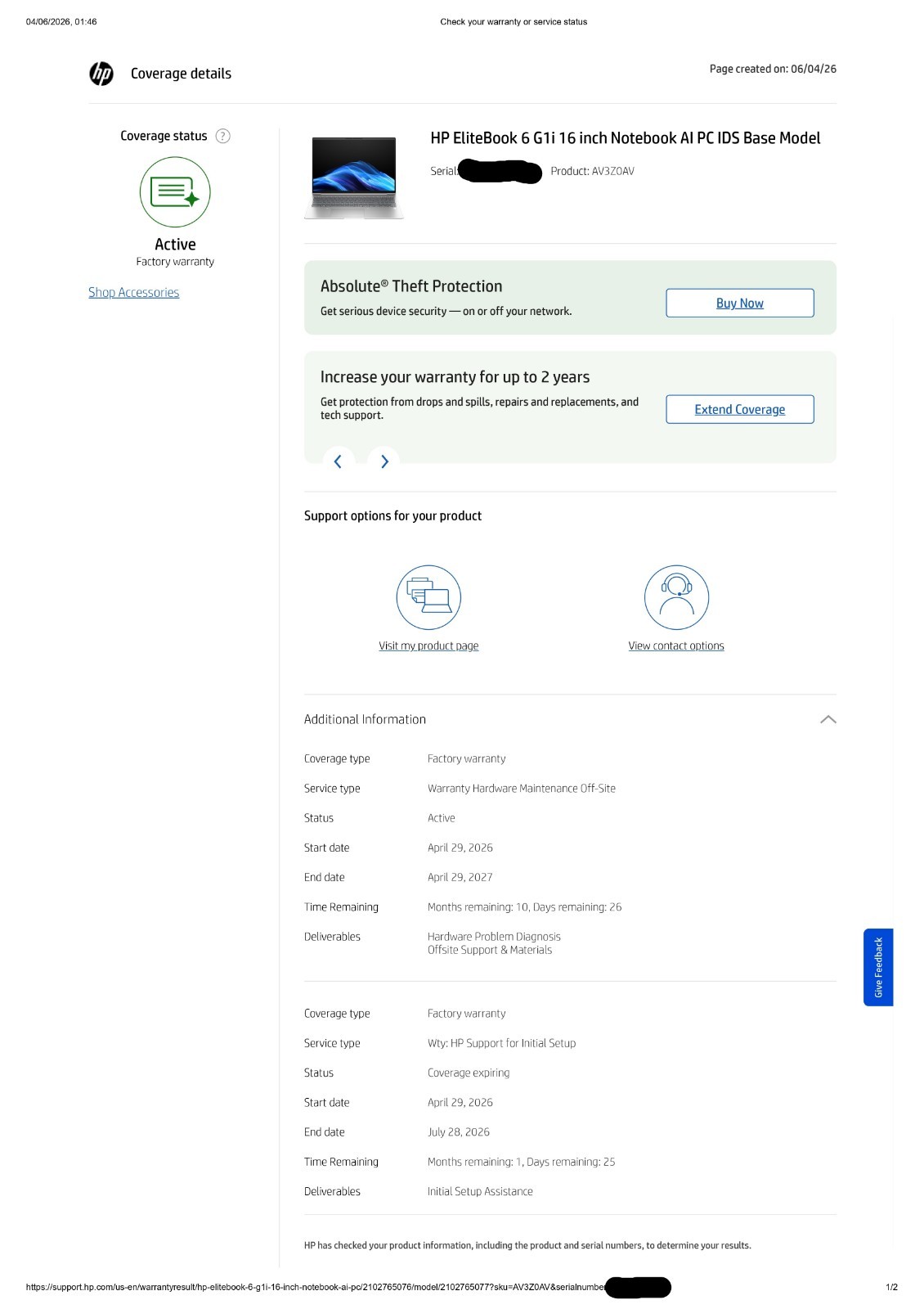924x1309 pixels.
Task: Click the Initial Setup Assistance deliverable
Action: click(x=480, y=1191)
